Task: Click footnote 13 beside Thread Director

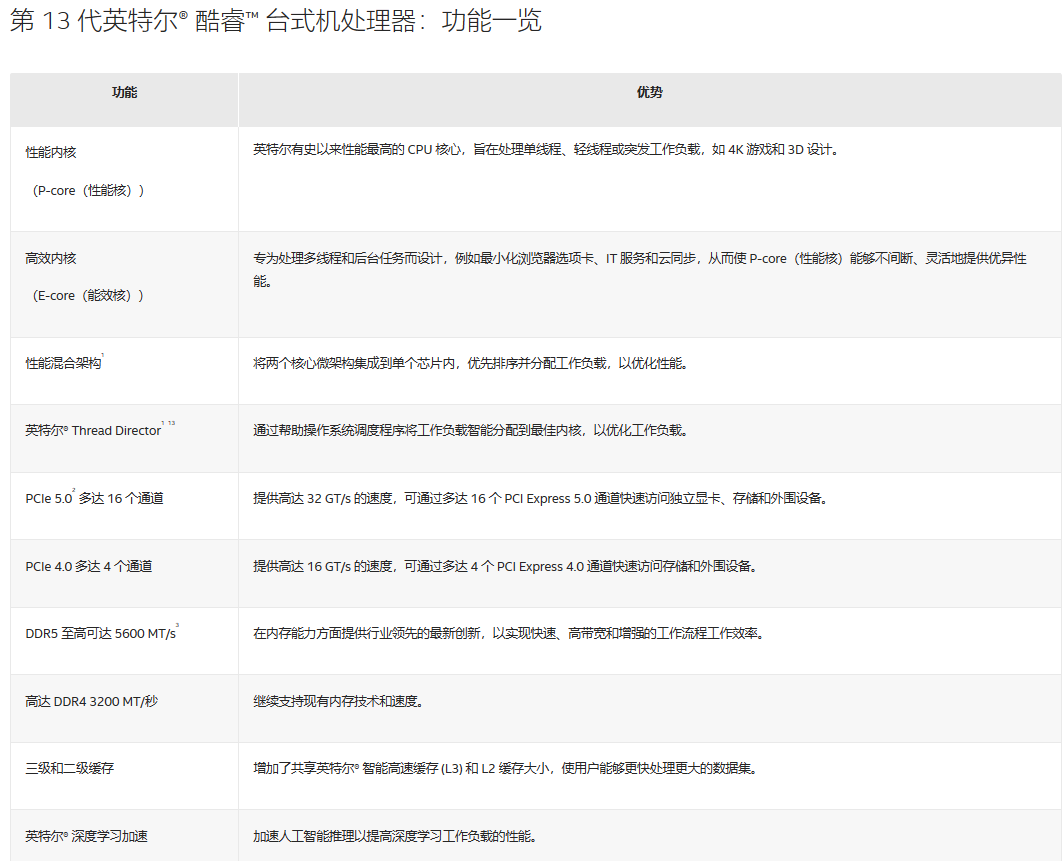Action: tap(171, 423)
